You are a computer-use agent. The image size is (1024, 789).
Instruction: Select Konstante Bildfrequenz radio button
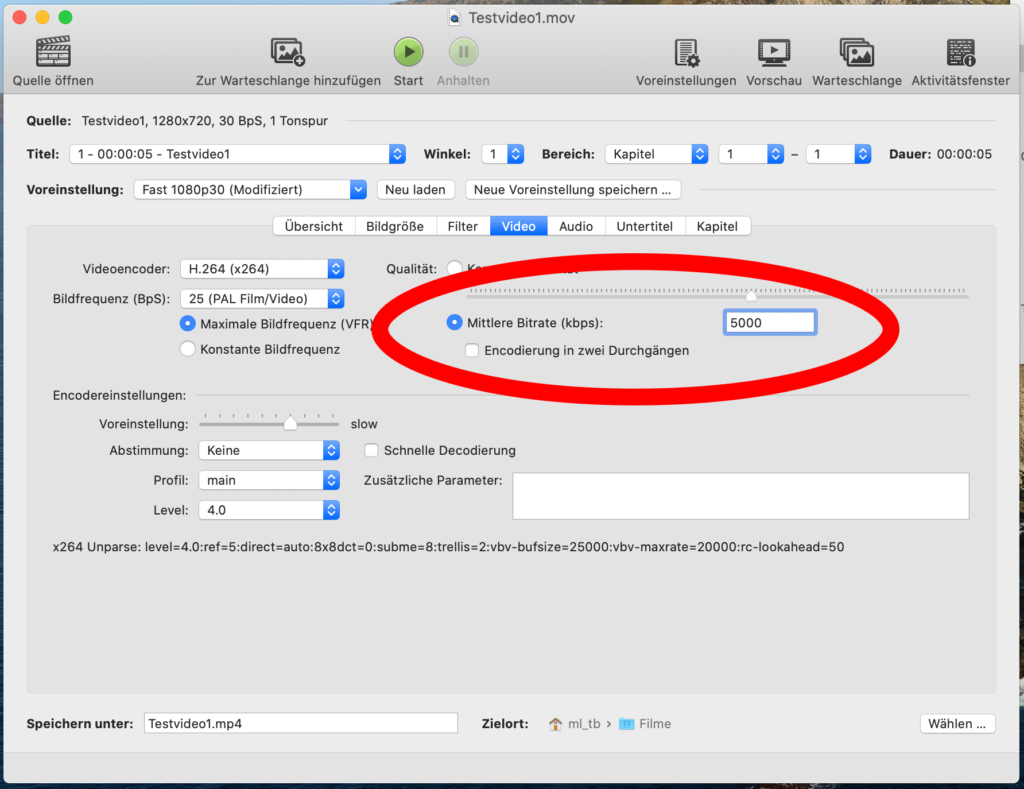point(187,349)
